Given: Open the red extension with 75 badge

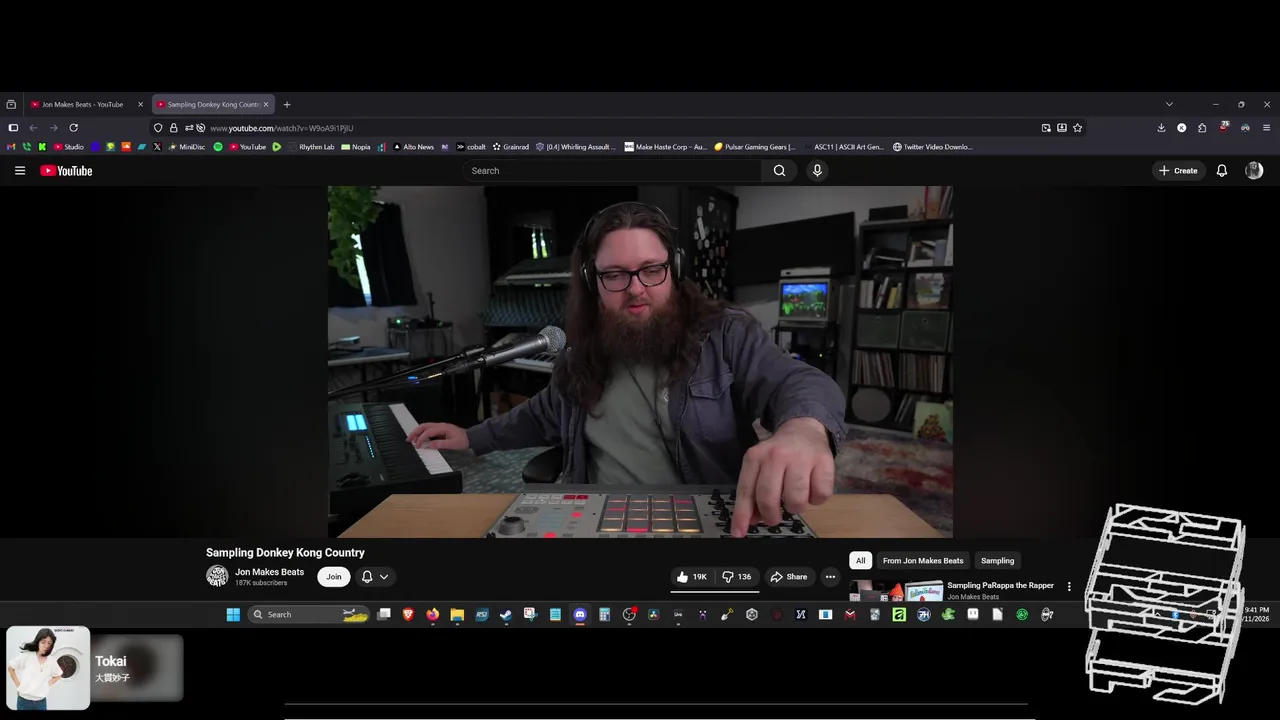Looking at the screenshot, I should click(x=1223, y=128).
